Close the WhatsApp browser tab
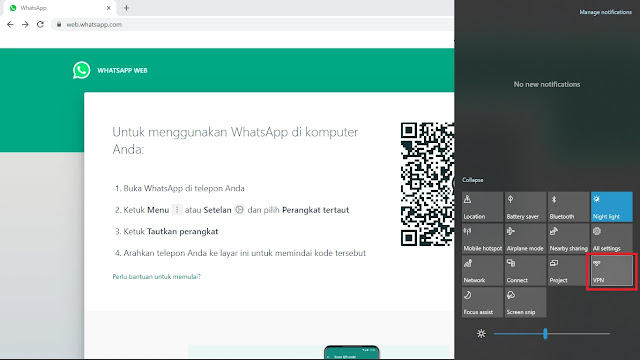The height and width of the screenshot is (360, 640). tap(109, 8)
